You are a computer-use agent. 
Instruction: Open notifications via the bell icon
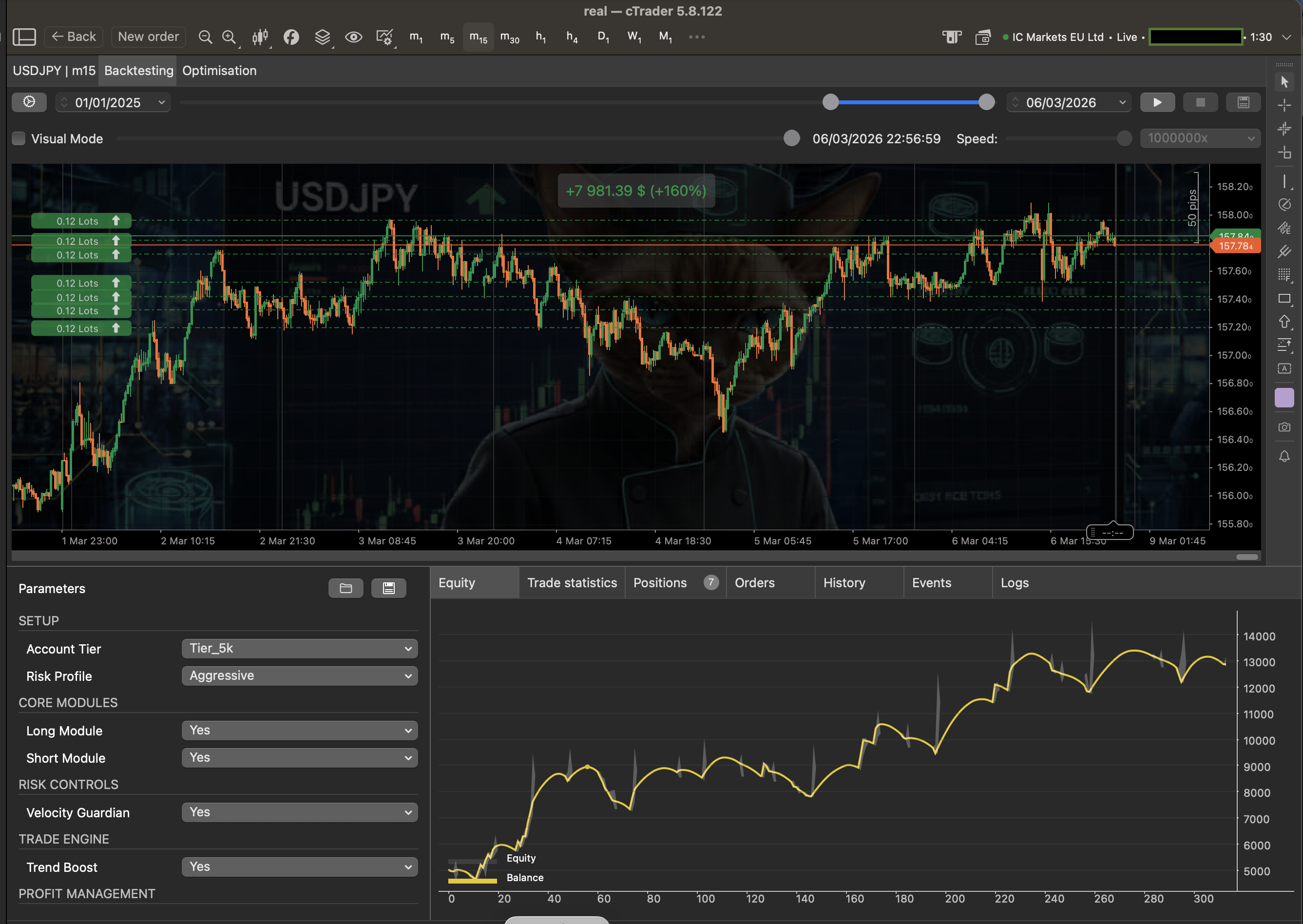[x=1284, y=456]
